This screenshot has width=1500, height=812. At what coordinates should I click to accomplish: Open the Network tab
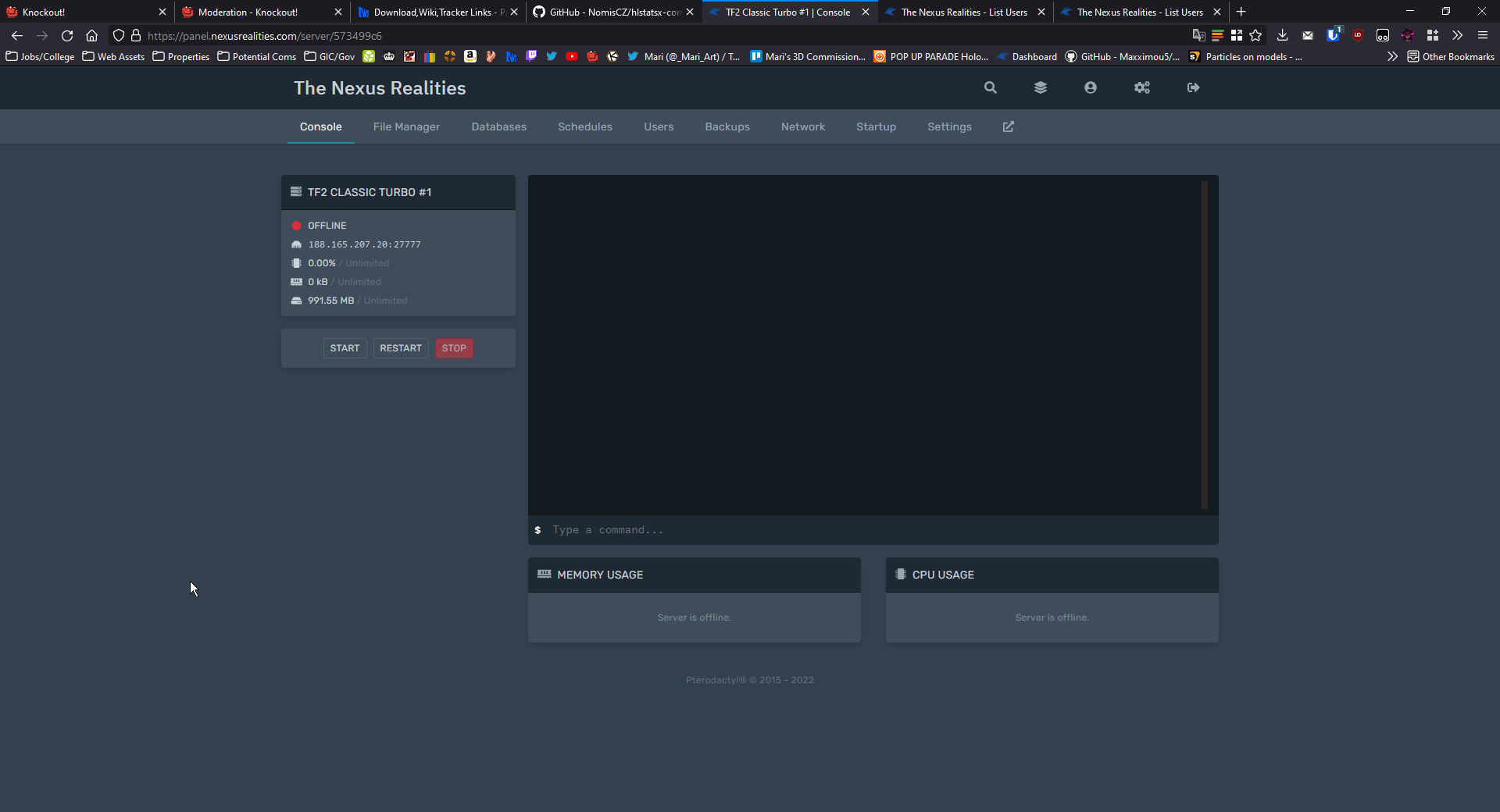click(803, 126)
